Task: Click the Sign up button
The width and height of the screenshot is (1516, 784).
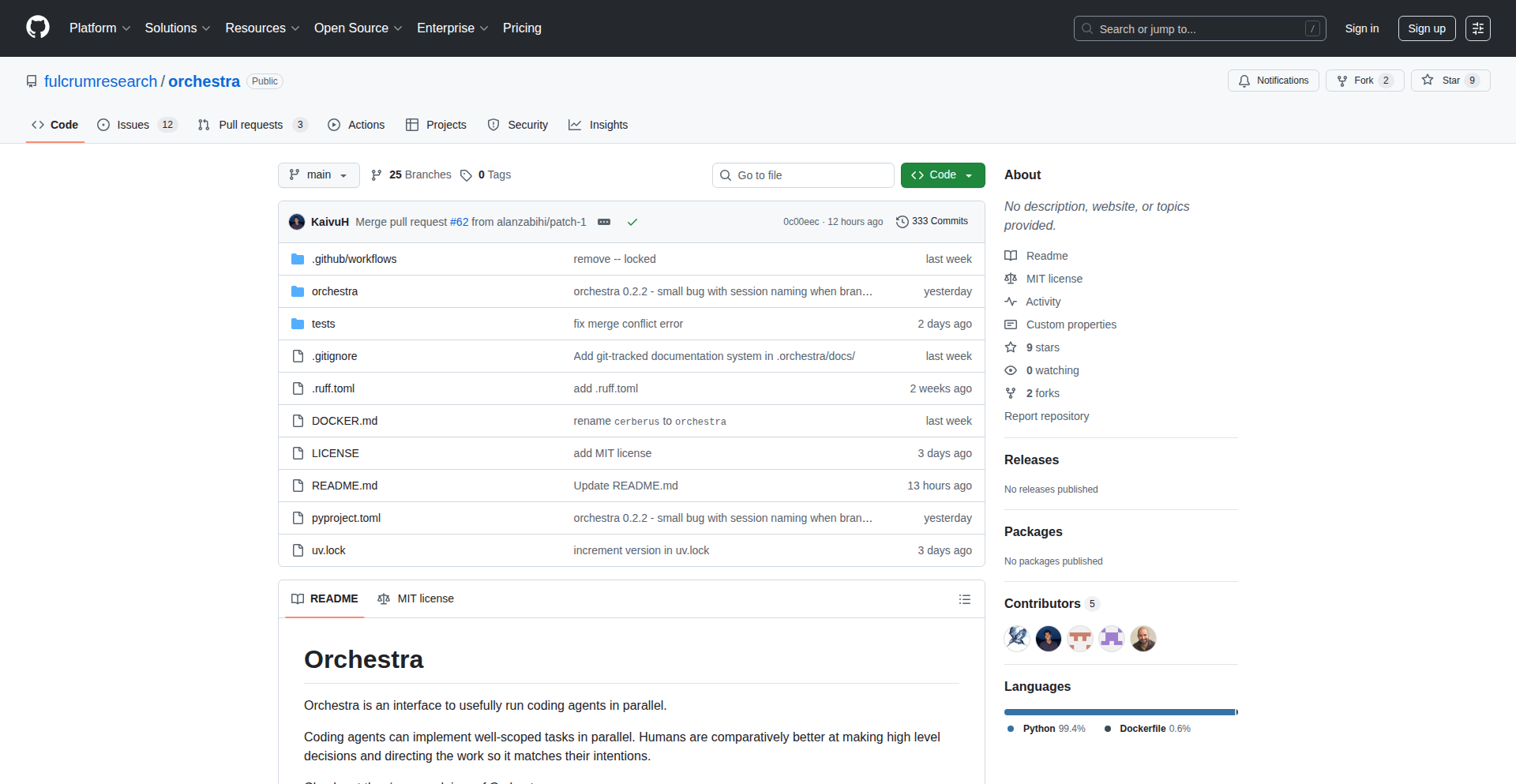Action: click(1427, 28)
